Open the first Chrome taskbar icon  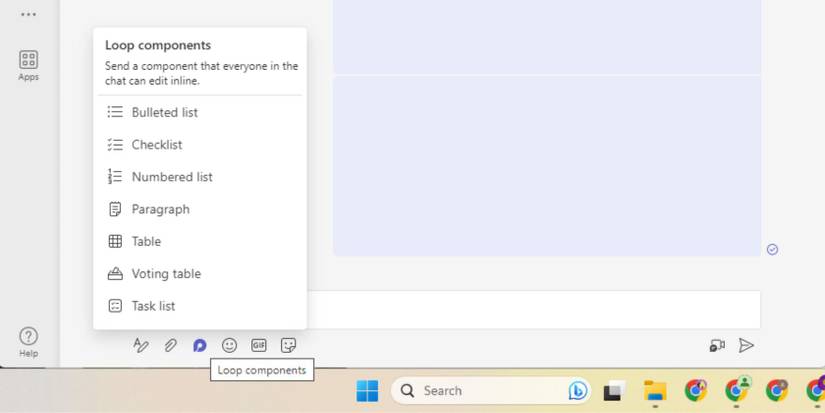click(696, 391)
